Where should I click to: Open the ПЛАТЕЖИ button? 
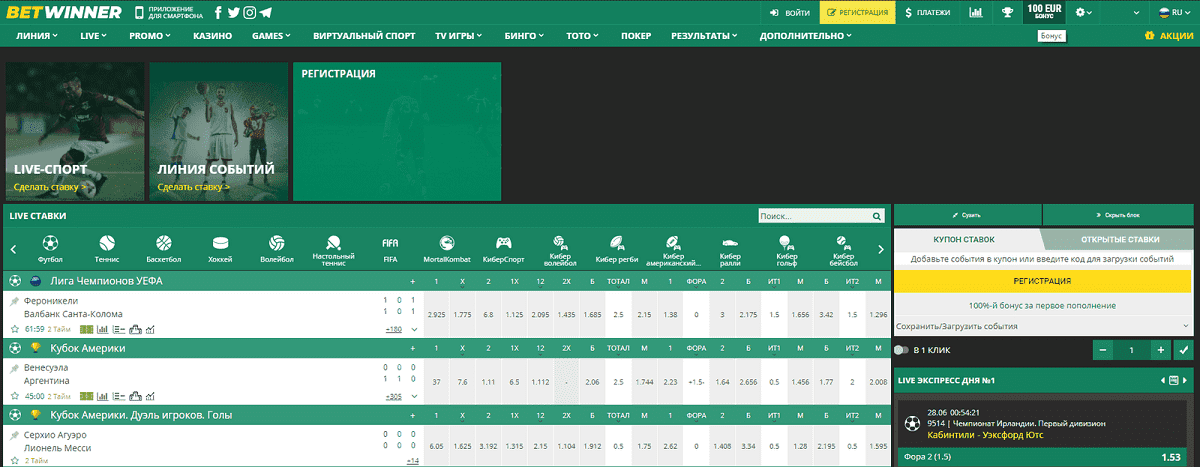pos(927,13)
